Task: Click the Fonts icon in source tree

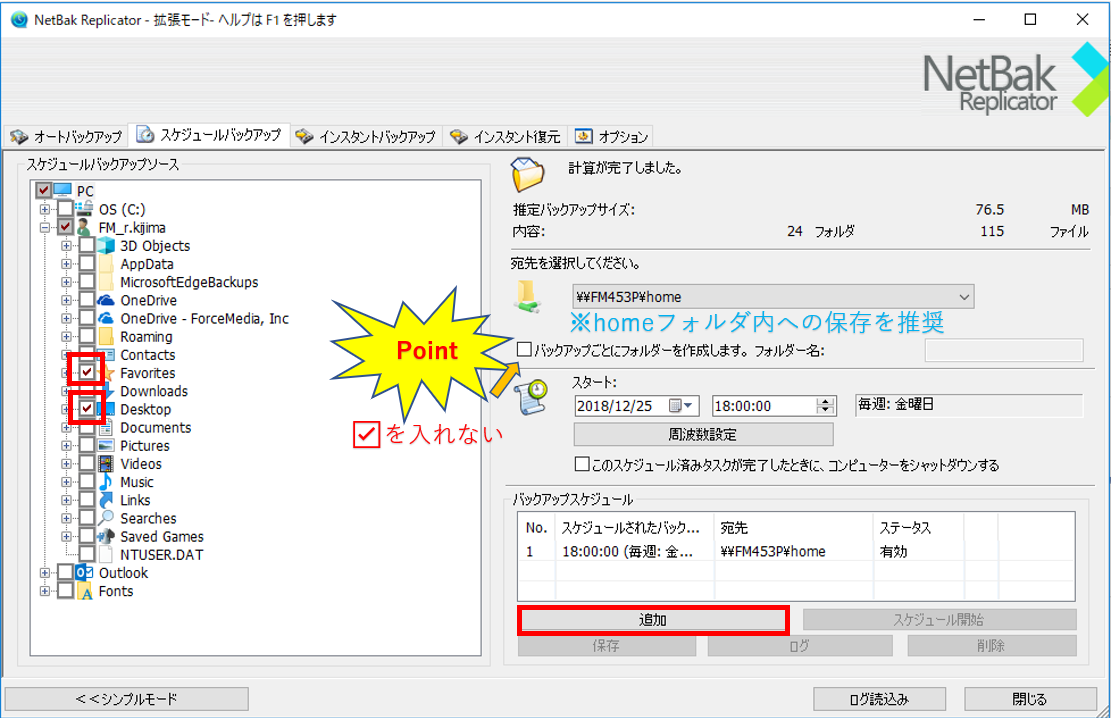Action: click(x=86, y=591)
